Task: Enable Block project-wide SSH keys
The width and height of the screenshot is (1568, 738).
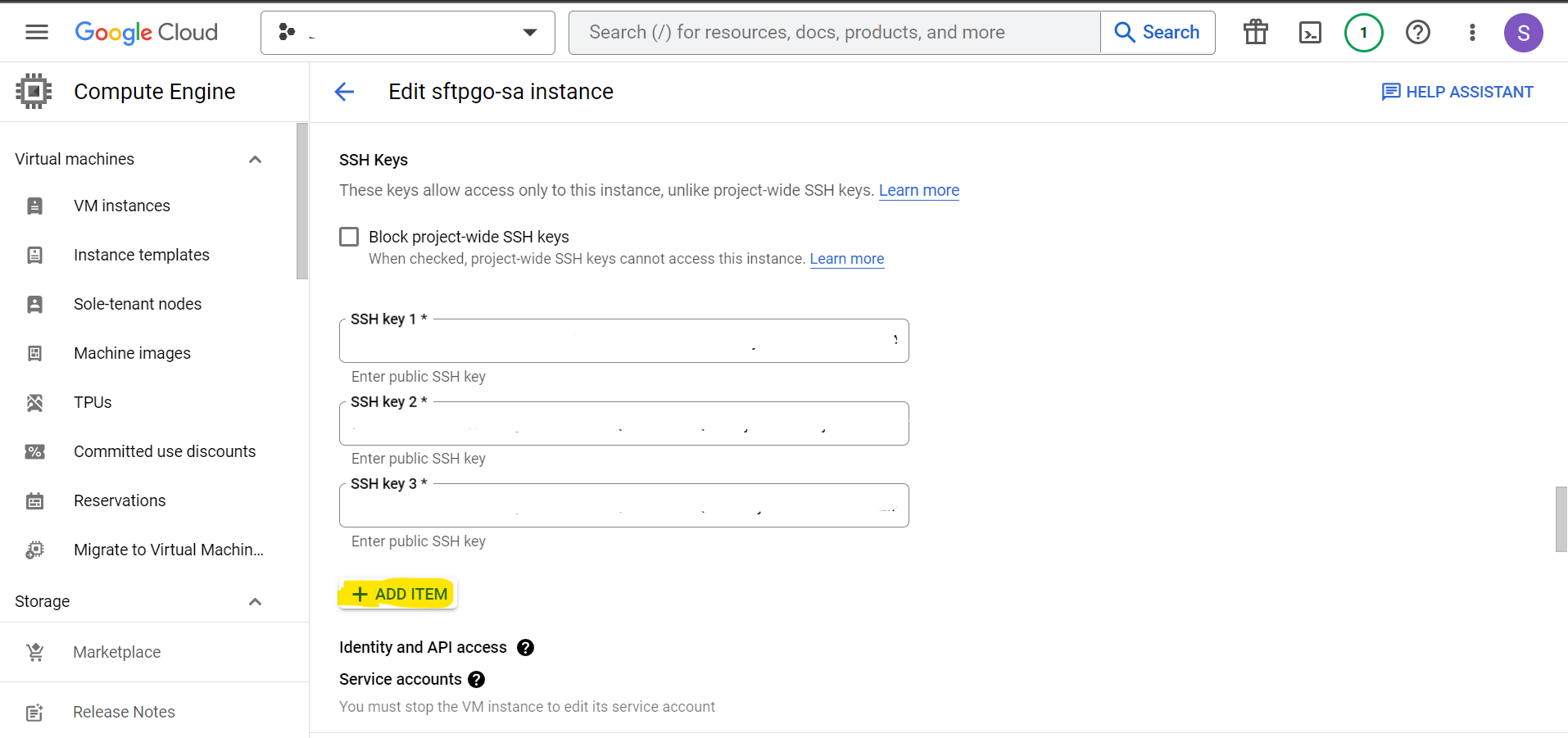Action: (x=349, y=236)
